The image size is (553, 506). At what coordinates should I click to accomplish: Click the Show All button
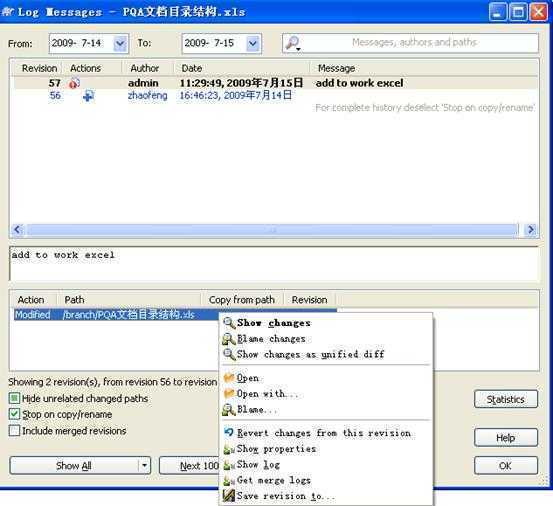[x=74, y=465]
